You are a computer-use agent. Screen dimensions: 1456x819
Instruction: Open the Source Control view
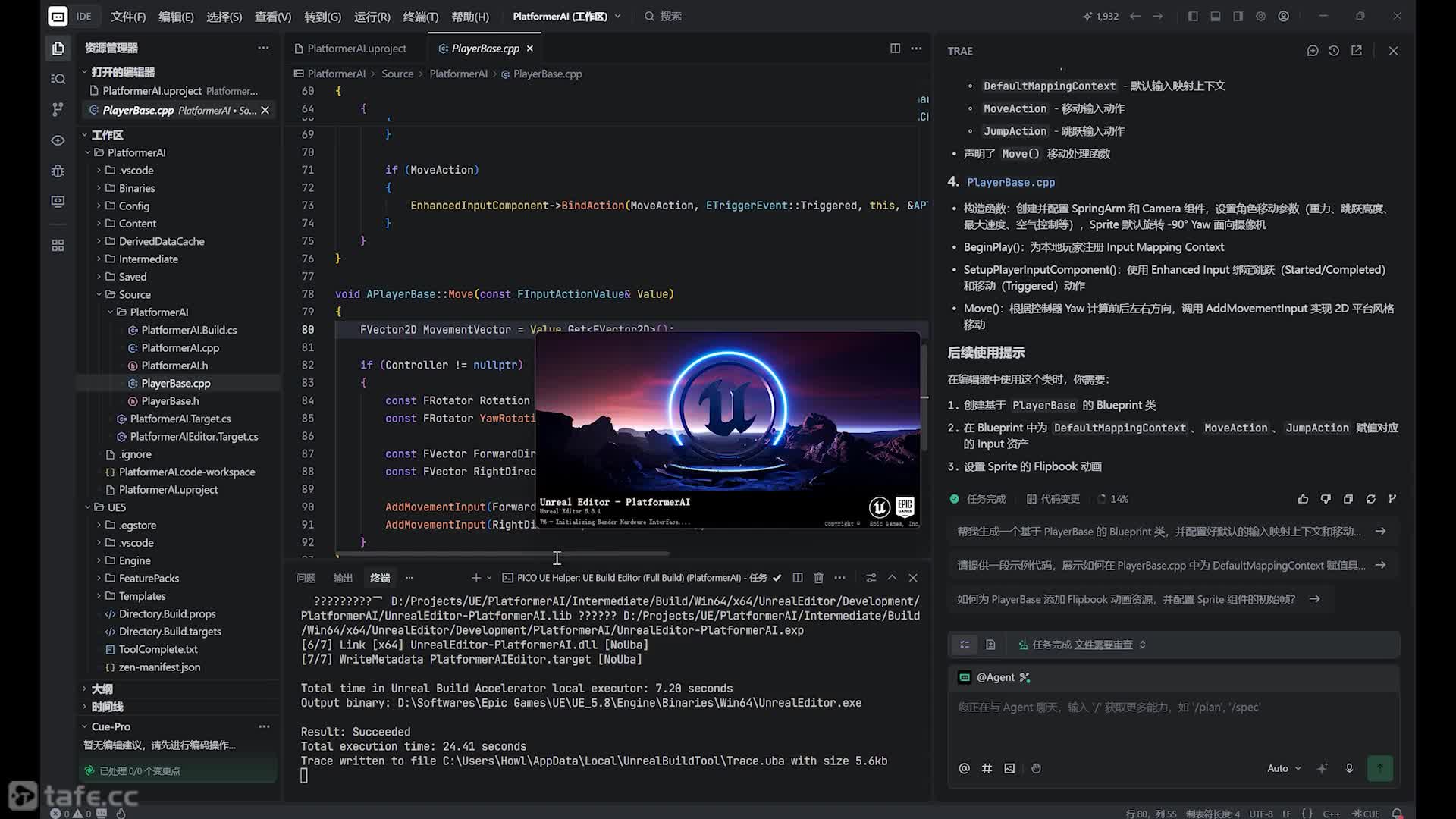pyautogui.click(x=58, y=110)
